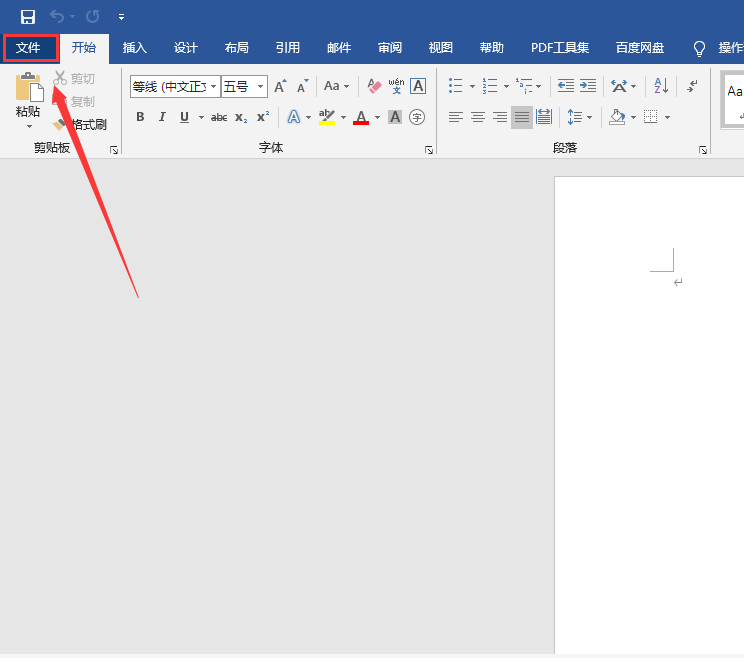Open the 文件 (File) tab

click(29, 48)
